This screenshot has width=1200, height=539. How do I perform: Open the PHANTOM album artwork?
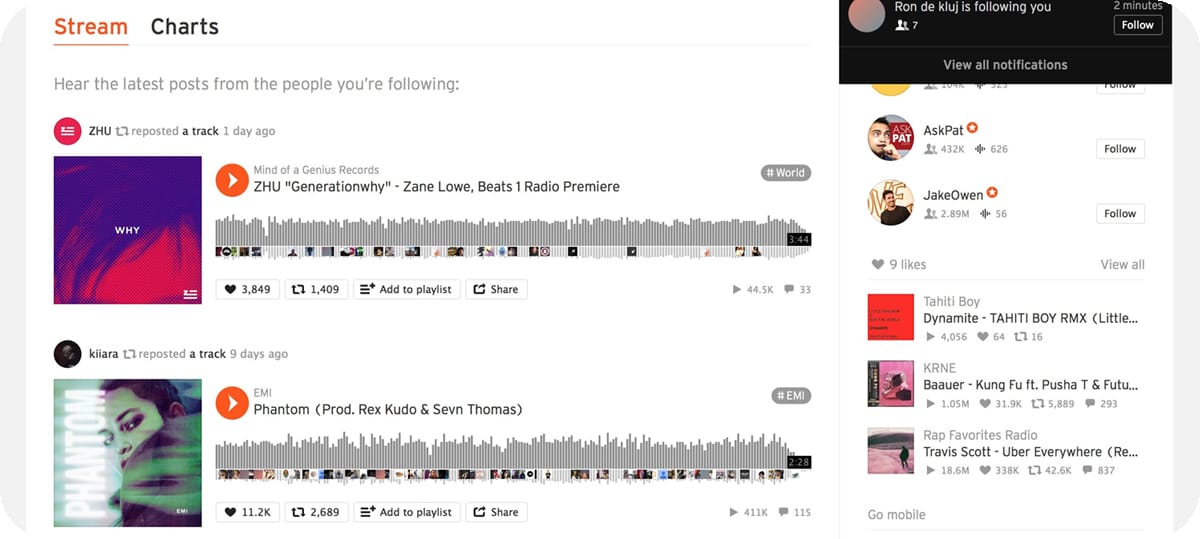coord(128,453)
